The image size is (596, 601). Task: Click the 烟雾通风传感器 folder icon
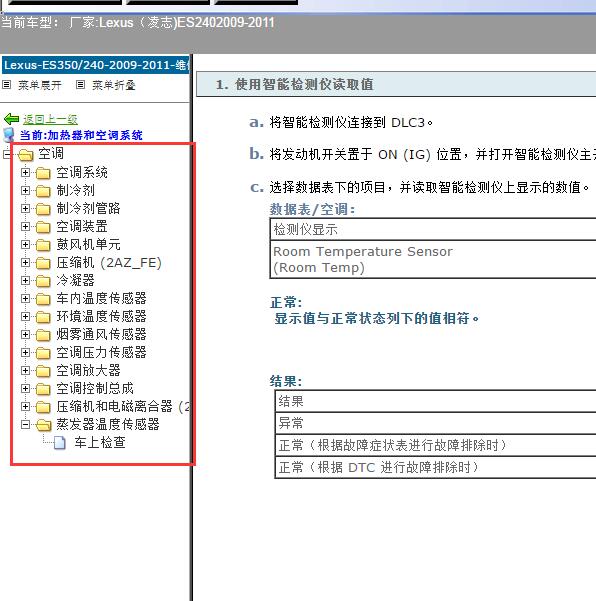coord(43,335)
